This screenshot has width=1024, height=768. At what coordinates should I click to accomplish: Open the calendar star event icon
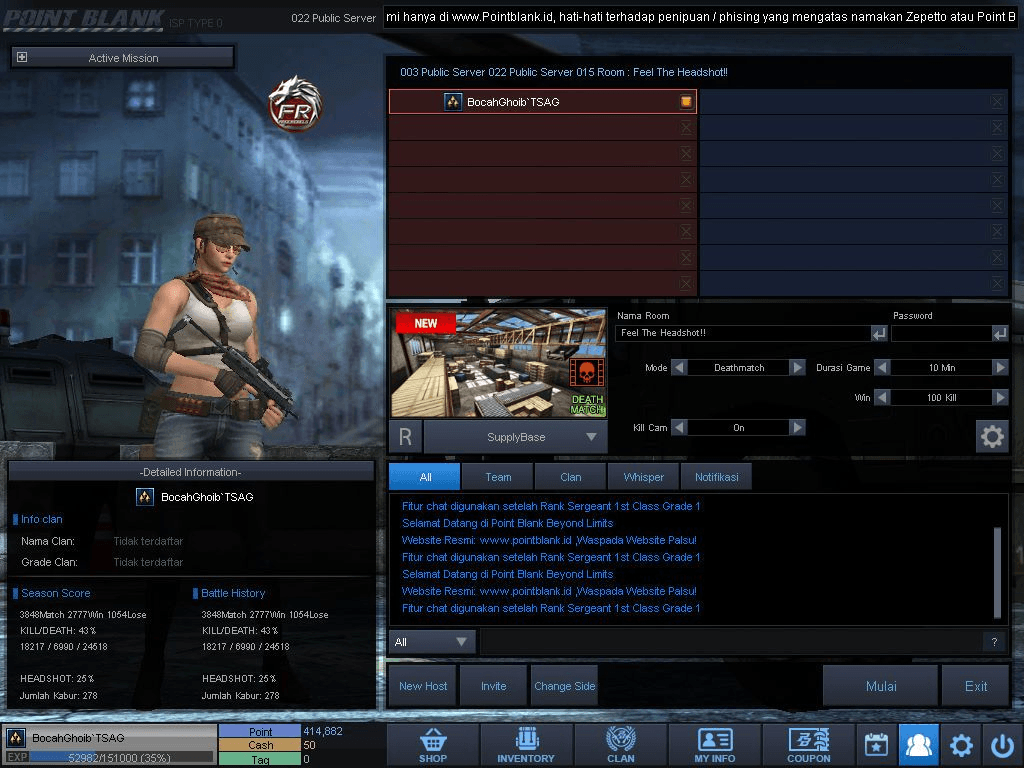point(876,744)
